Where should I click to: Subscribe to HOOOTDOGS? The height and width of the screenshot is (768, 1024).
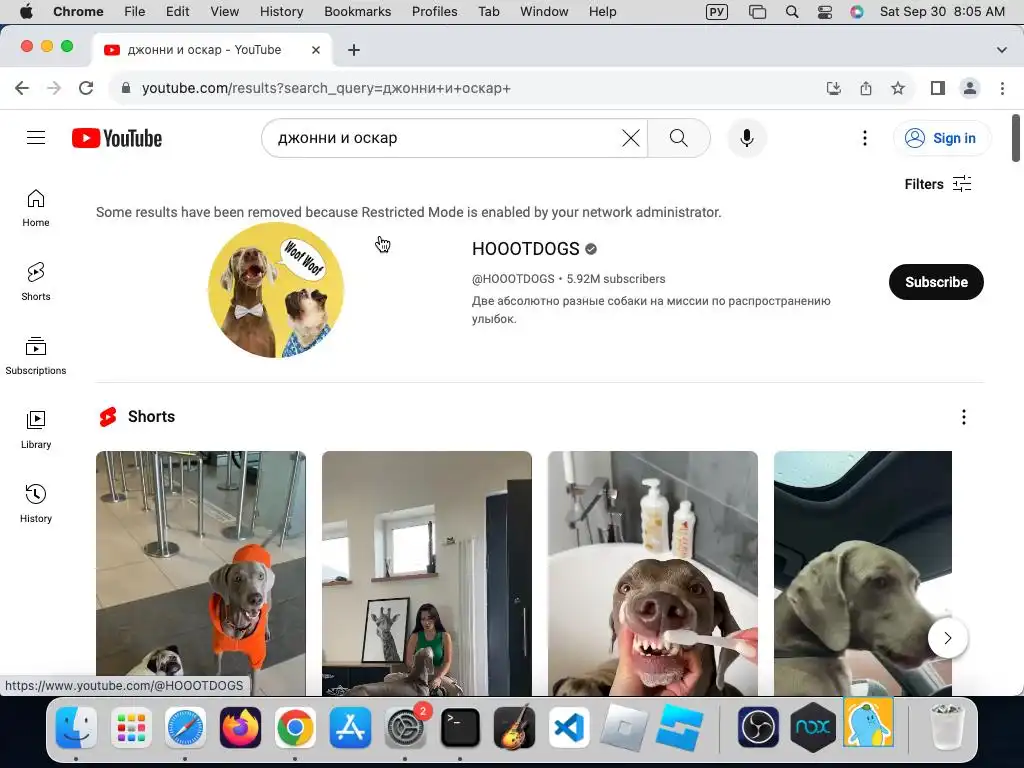(x=936, y=282)
